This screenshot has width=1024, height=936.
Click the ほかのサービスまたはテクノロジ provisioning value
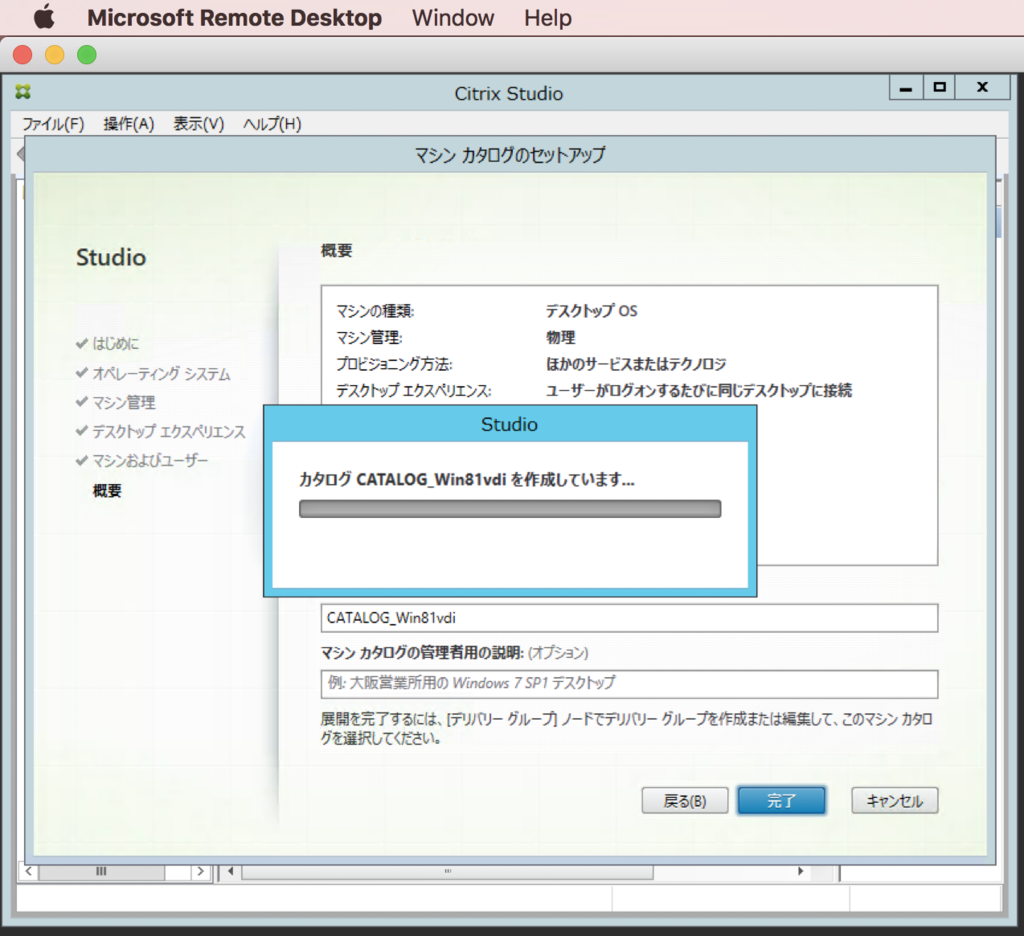click(x=636, y=364)
